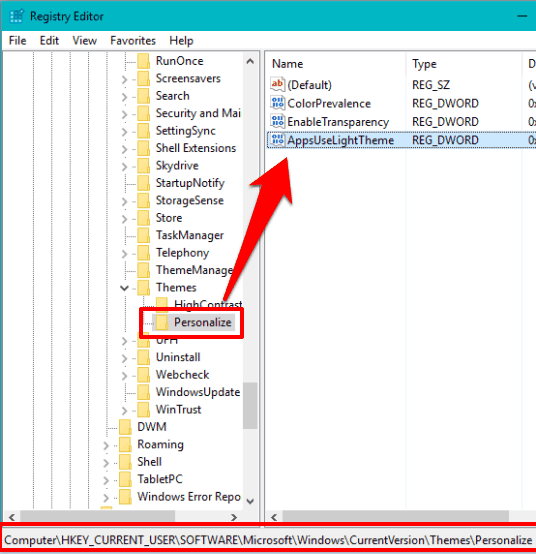536x554 pixels.
Task: Select the ColorPrevalence value name
Action: [x=329, y=103]
